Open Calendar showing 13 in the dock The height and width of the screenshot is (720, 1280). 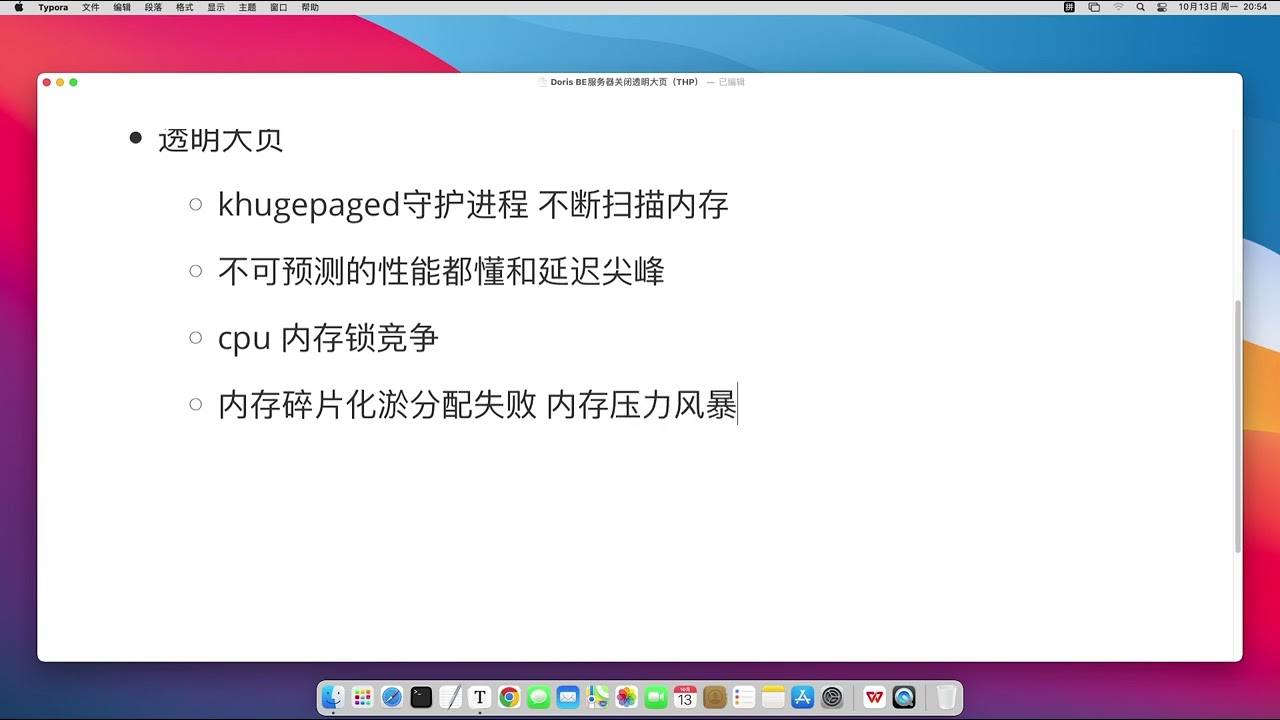686,697
